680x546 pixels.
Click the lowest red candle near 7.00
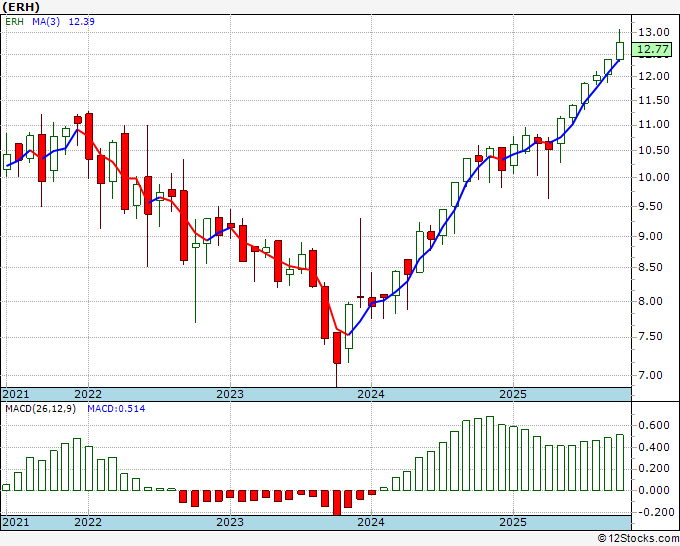pyautogui.click(x=337, y=348)
